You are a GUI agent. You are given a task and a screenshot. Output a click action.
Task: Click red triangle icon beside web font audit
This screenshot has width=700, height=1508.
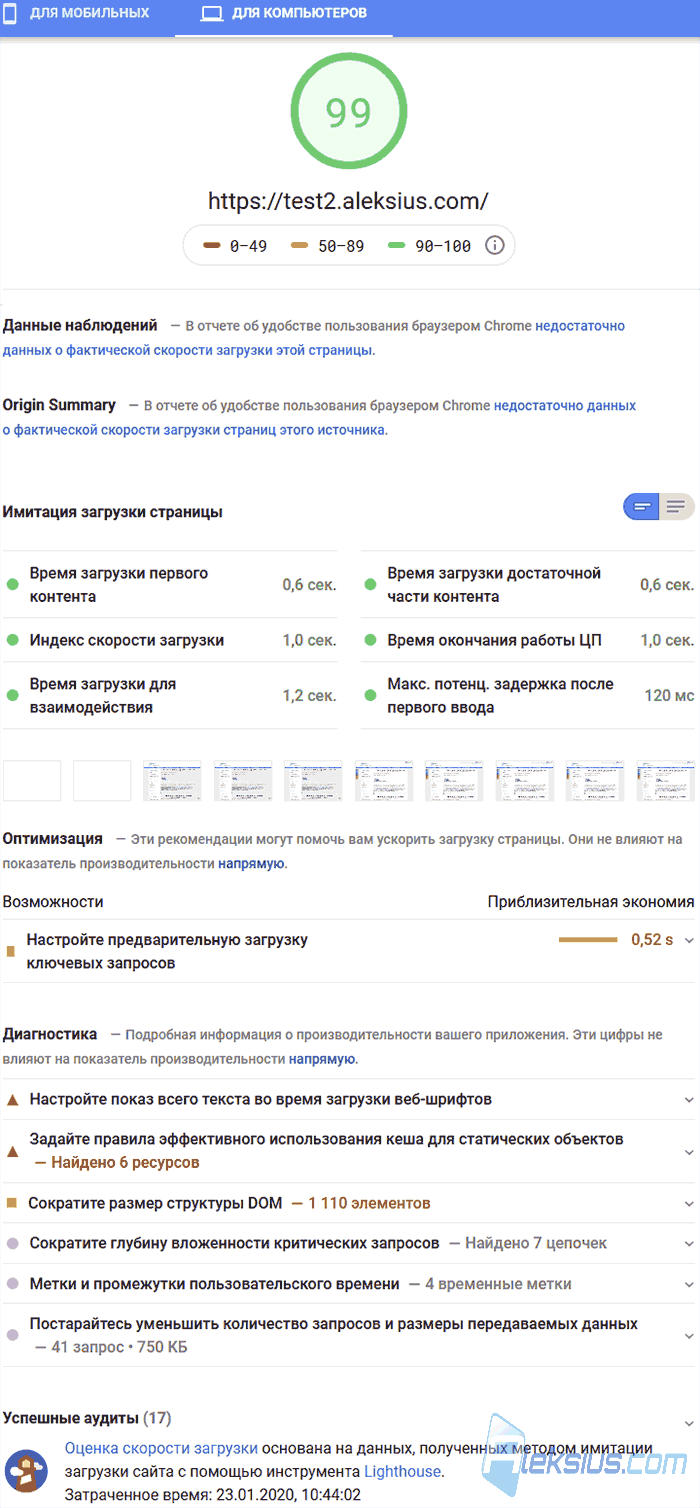(13, 1099)
